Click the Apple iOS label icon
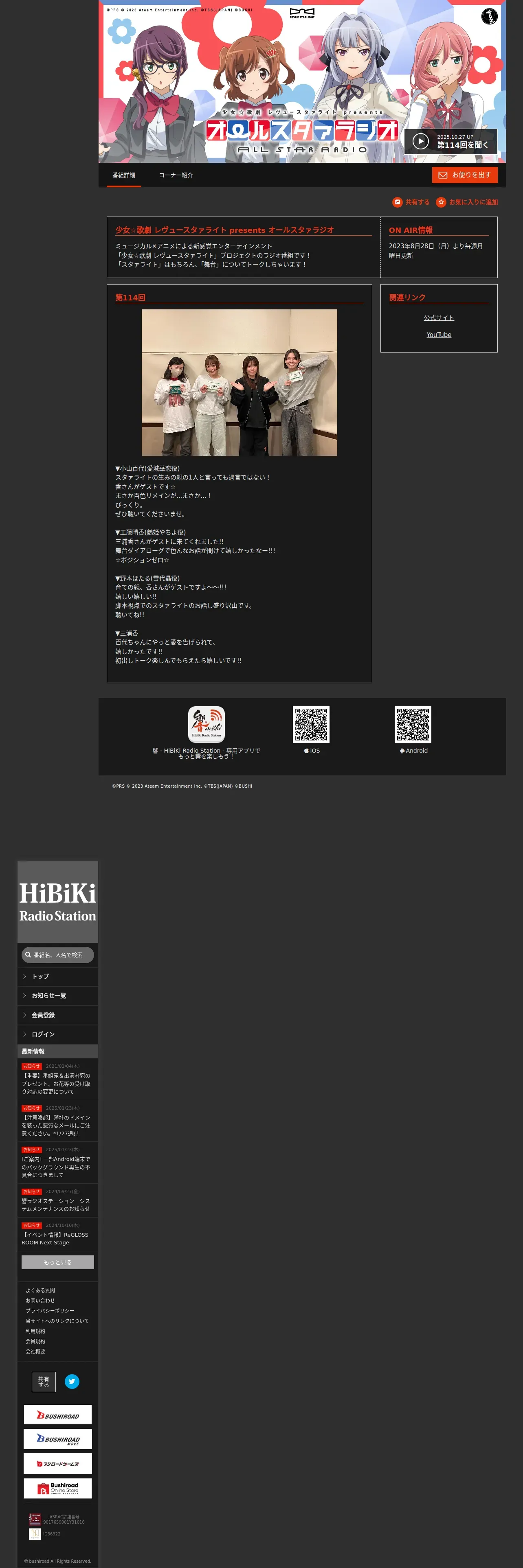 pyautogui.click(x=306, y=751)
